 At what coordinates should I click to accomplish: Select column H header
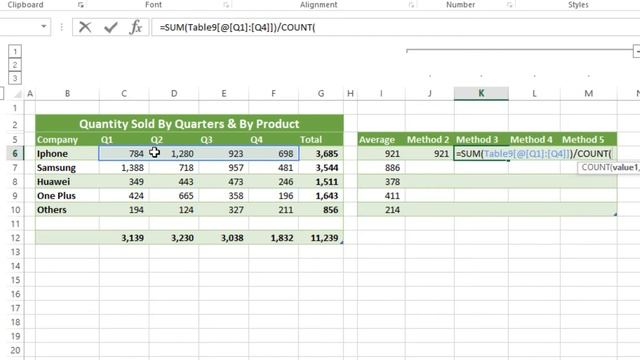point(351,93)
